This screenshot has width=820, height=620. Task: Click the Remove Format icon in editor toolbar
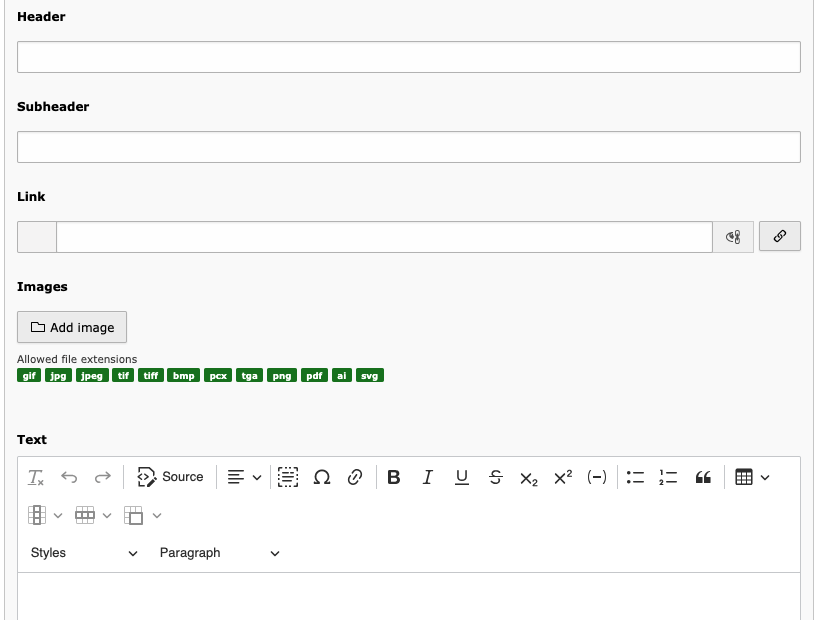click(36, 477)
